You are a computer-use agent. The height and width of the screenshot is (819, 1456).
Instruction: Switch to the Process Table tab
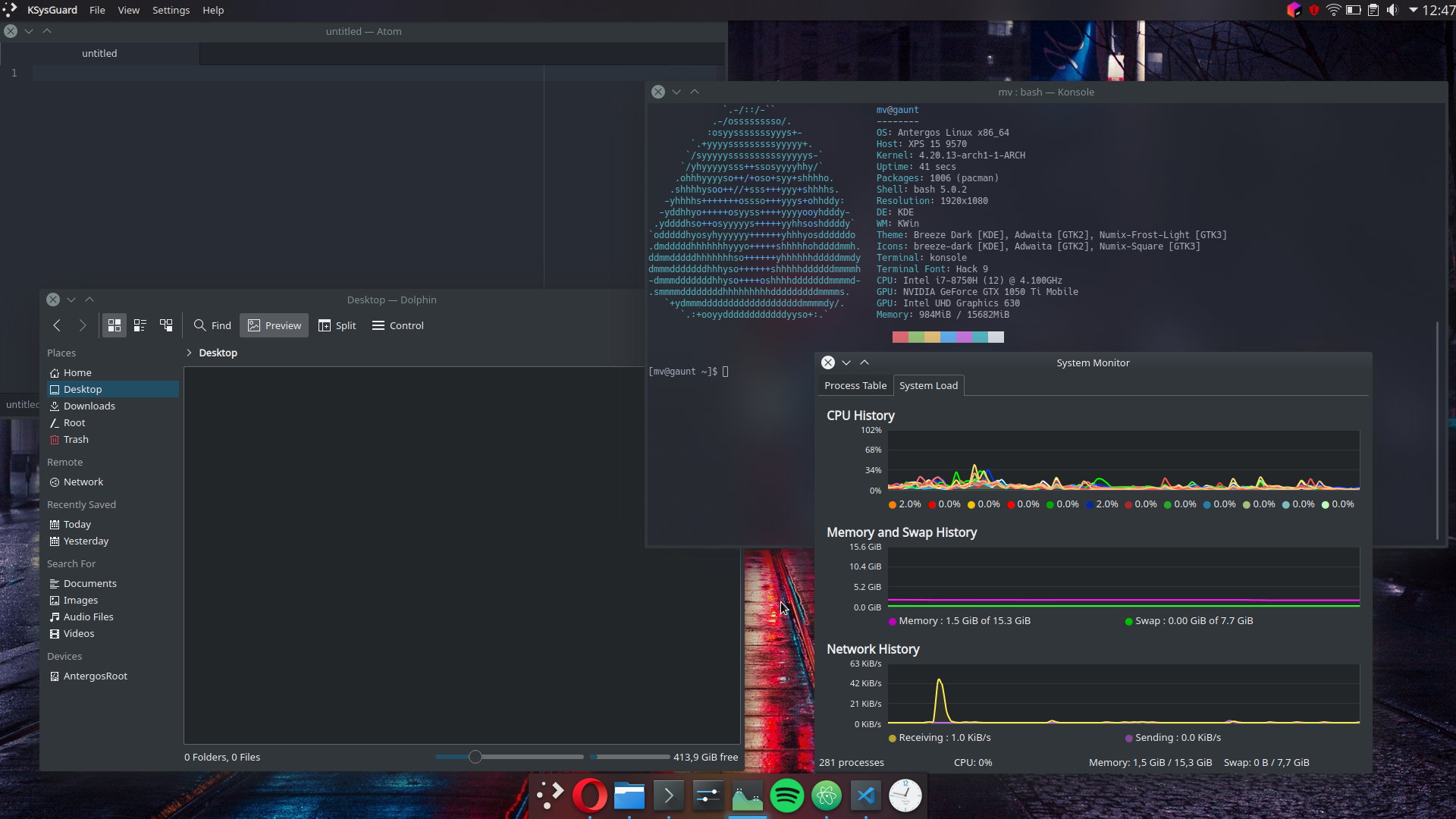855,385
